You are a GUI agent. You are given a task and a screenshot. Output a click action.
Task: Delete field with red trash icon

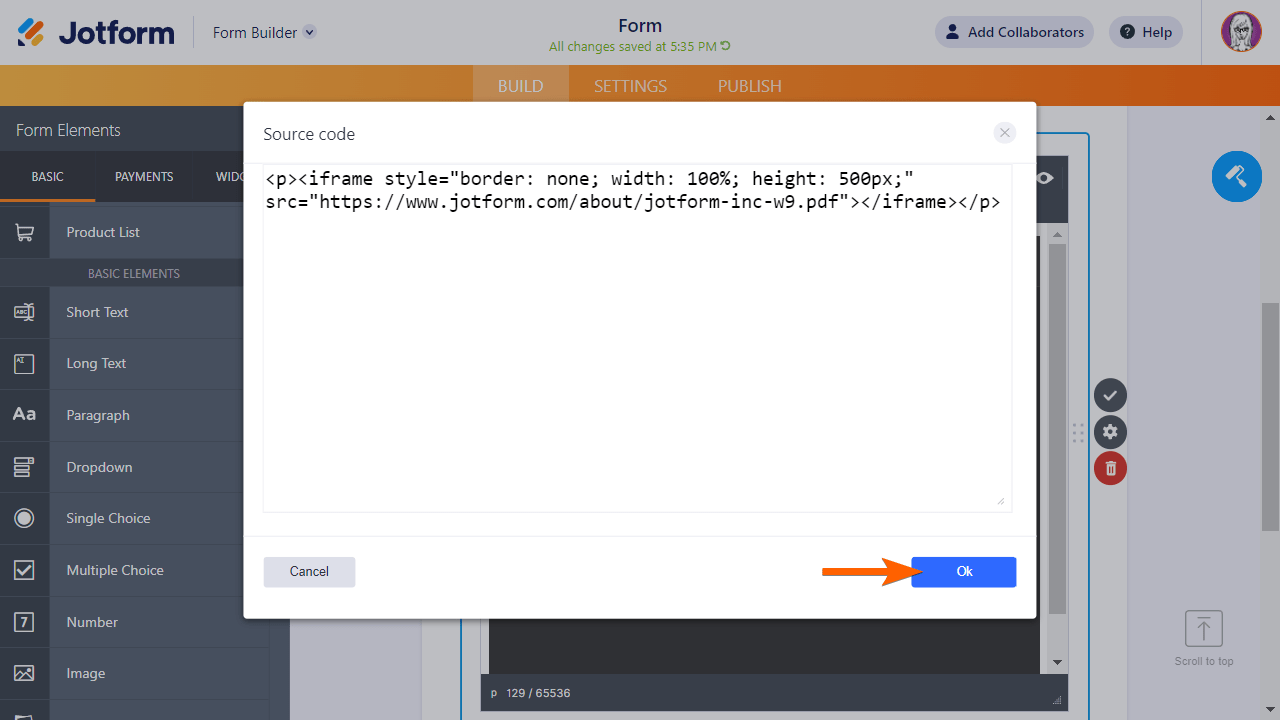tap(1110, 468)
